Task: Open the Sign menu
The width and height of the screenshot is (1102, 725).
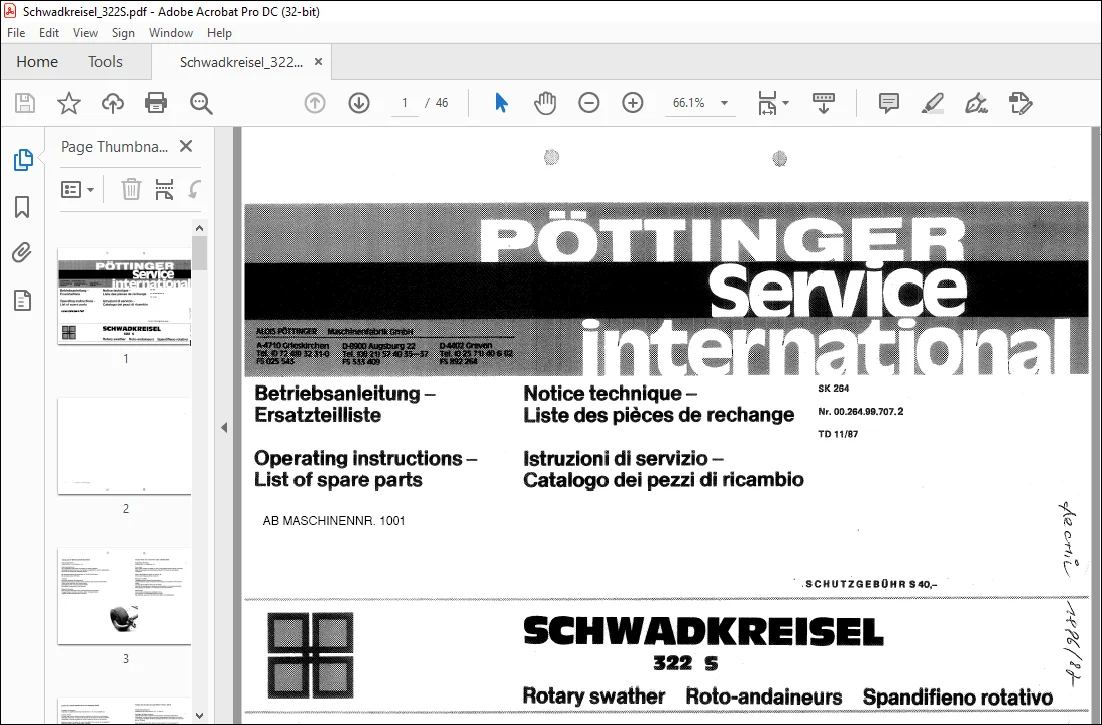Action: point(123,33)
